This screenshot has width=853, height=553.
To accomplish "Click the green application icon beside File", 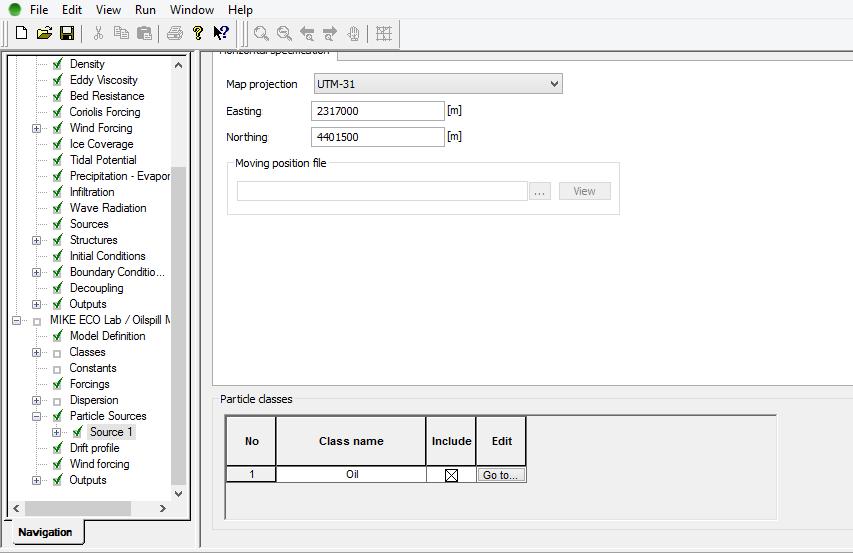I will [x=15, y=9].
